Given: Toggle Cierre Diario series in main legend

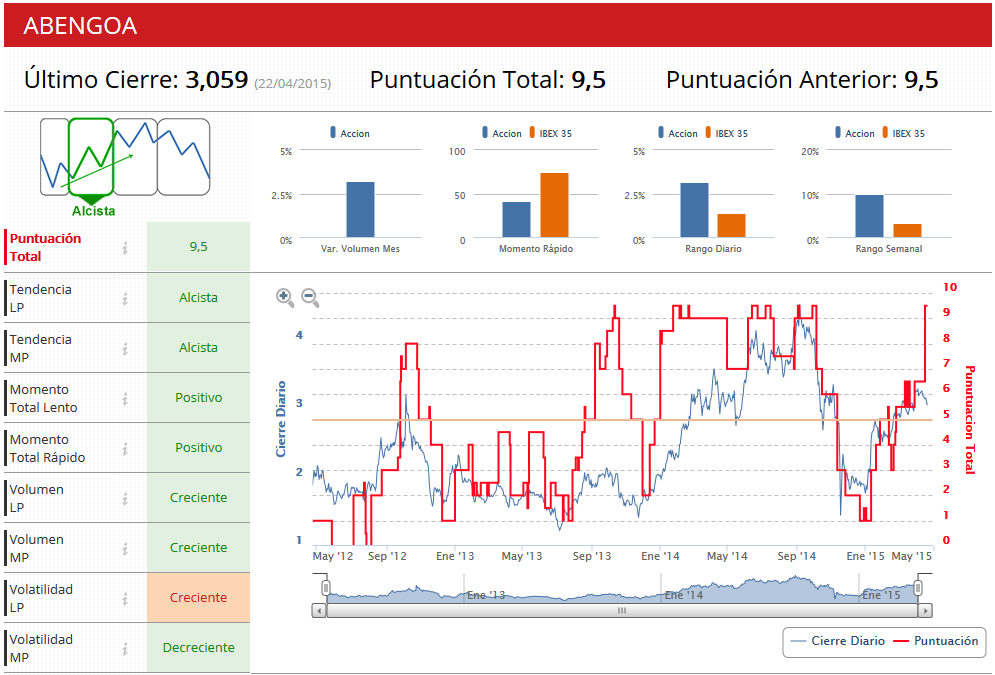Looking at the screenshot, I should [x=838, y=641].
